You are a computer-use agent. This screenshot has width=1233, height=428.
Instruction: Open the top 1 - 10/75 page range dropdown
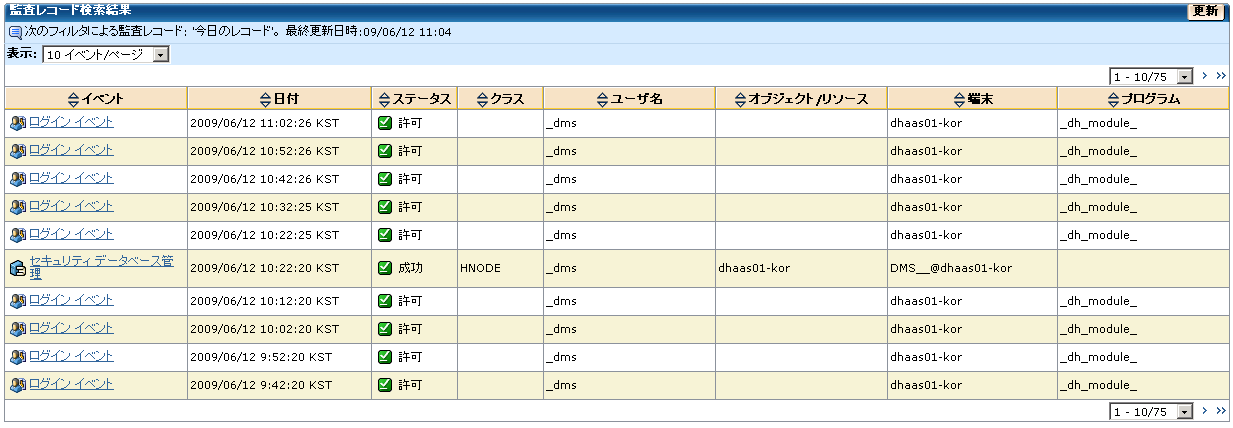click(1152, 76)
